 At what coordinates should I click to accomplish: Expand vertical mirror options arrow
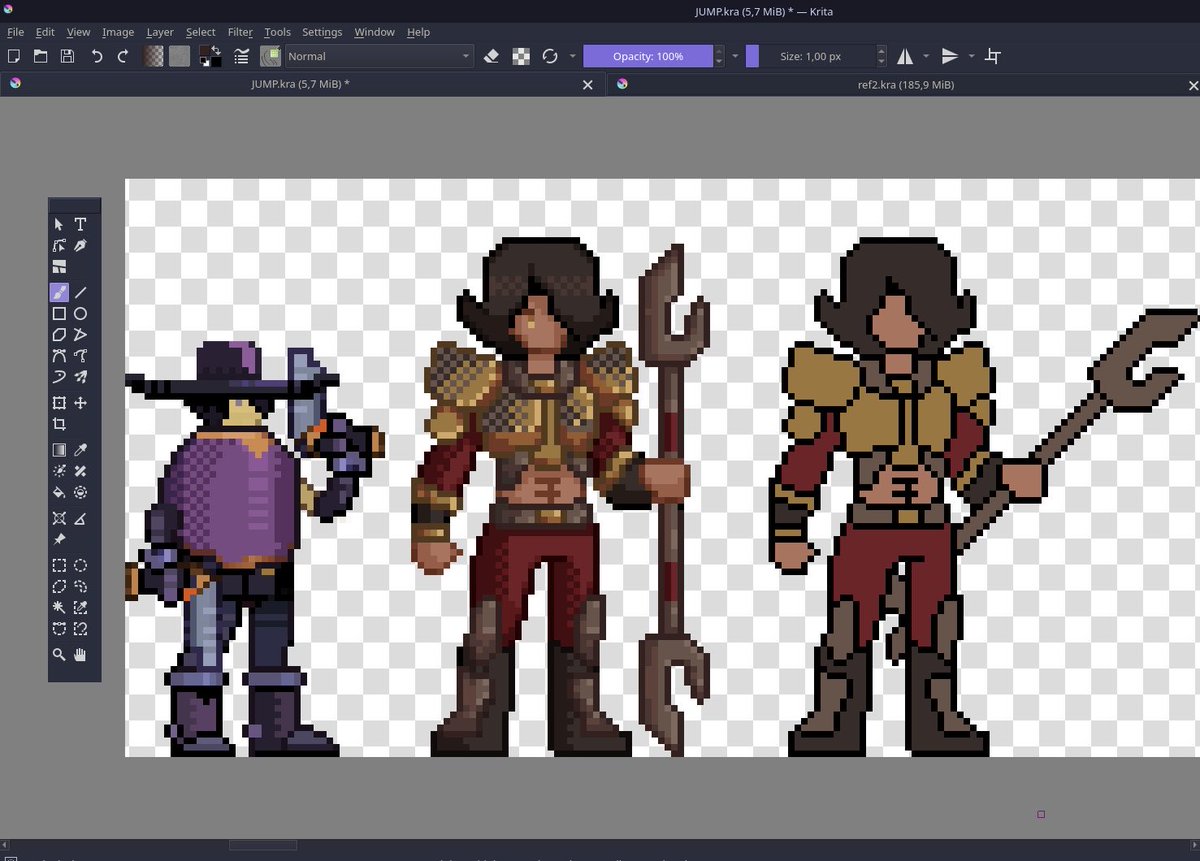coord(971,56)
